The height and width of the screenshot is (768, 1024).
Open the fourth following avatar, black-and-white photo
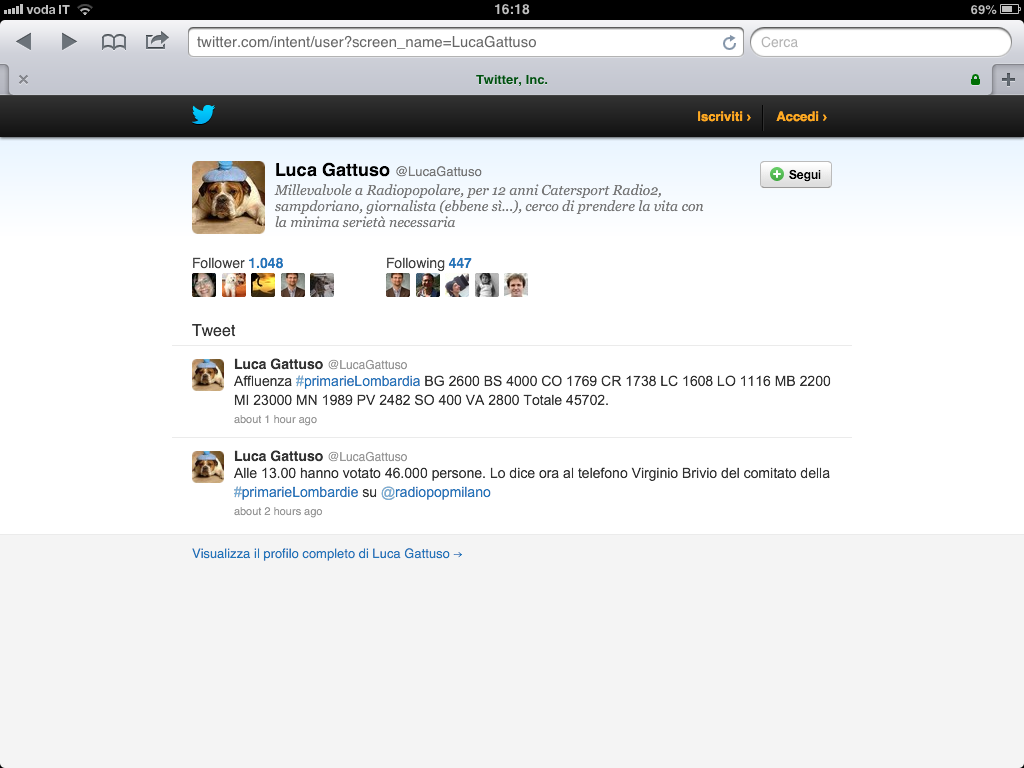click(x=487, y=285)
